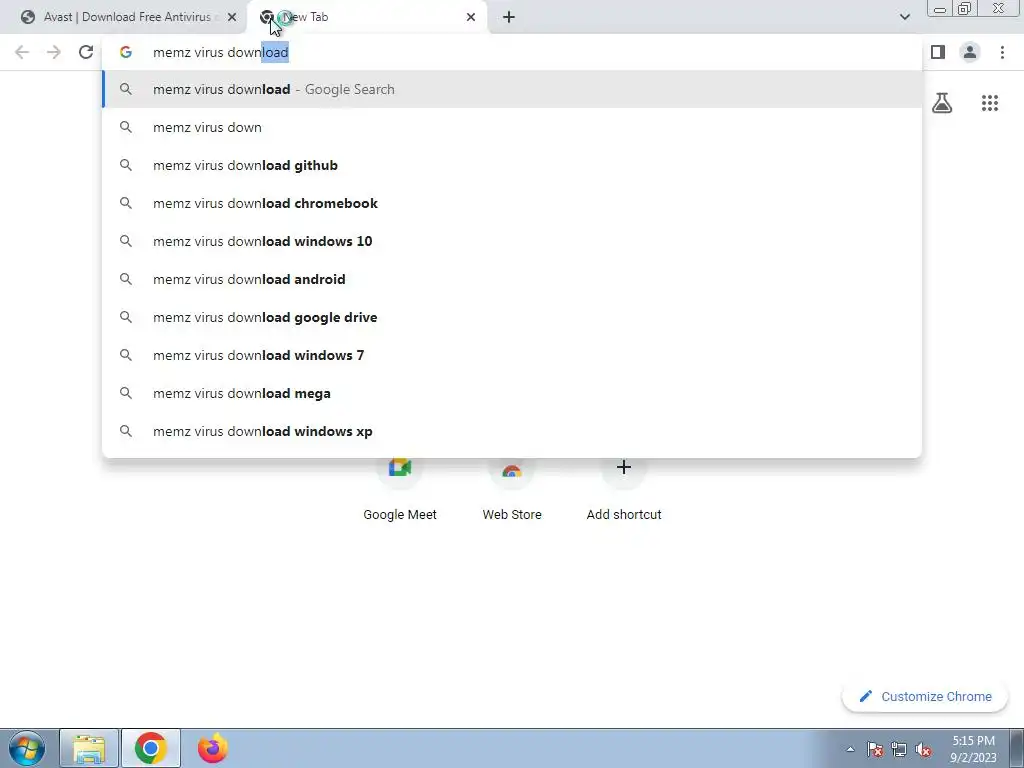The width and height of the screenshot is (1024, 768).
Task: Click the Chrome taskbar icon
Action: tap(151, 748)
